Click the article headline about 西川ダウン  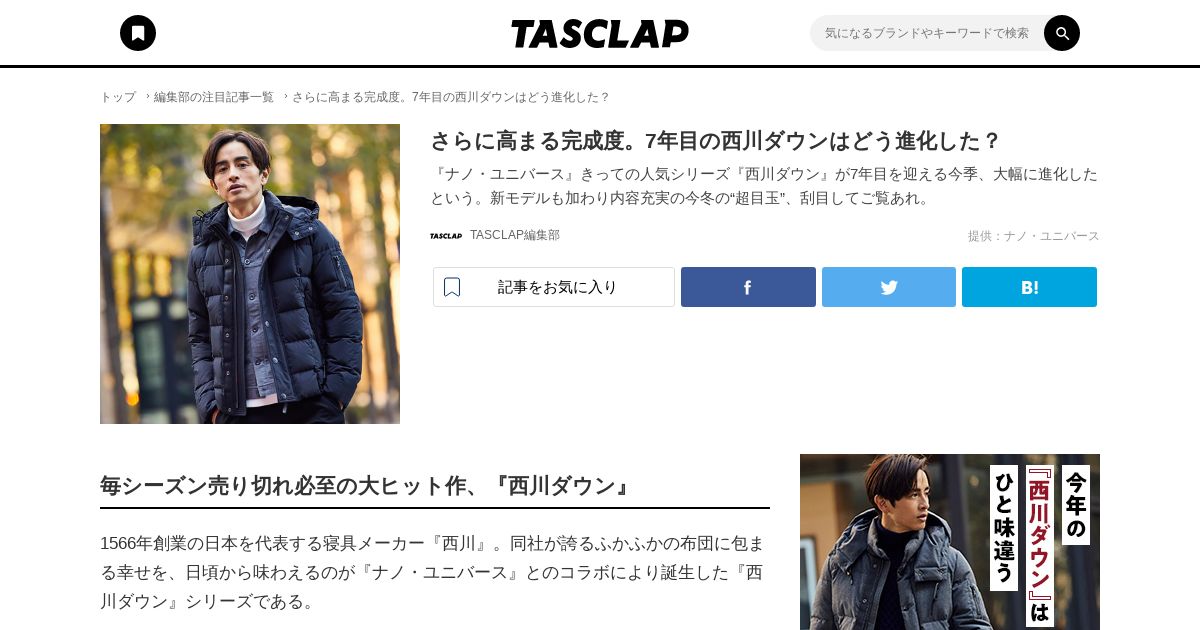[716, 140]
